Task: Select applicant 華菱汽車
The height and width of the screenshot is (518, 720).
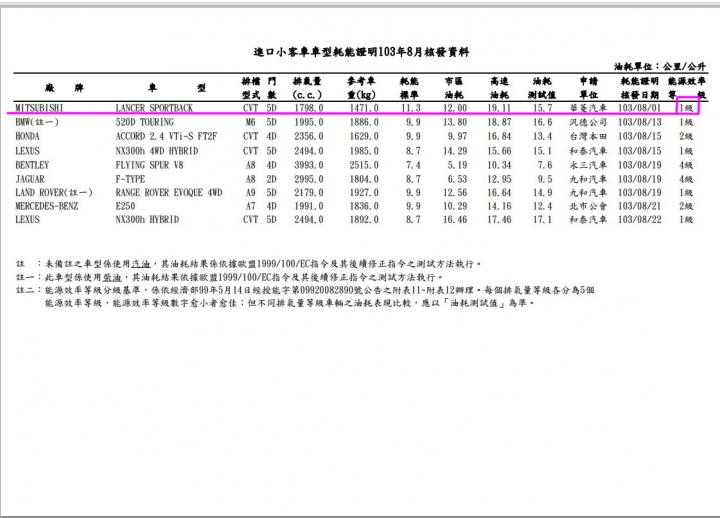Action: pyautogui.click(x=588, y=108)
